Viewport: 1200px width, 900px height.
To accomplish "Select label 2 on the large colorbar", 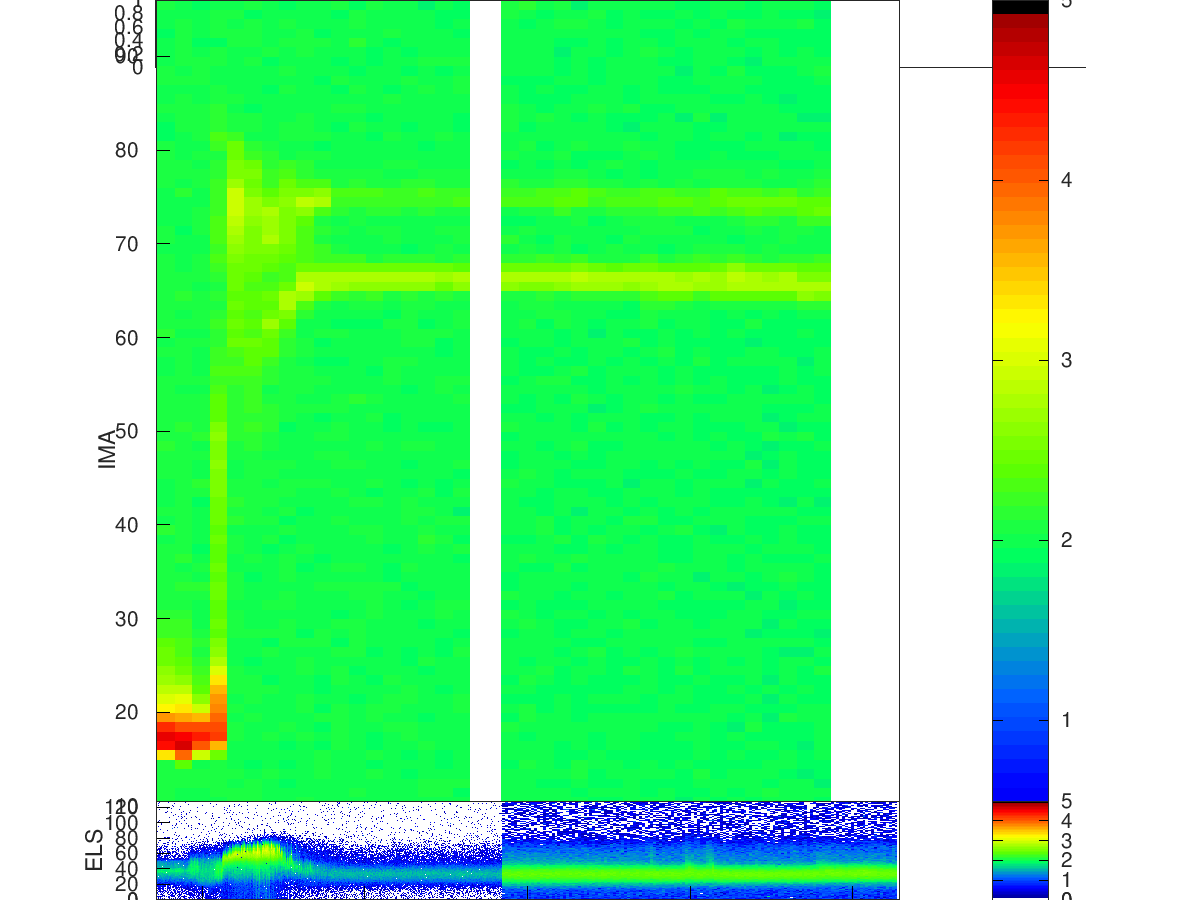I will [x=1066, y=540].
